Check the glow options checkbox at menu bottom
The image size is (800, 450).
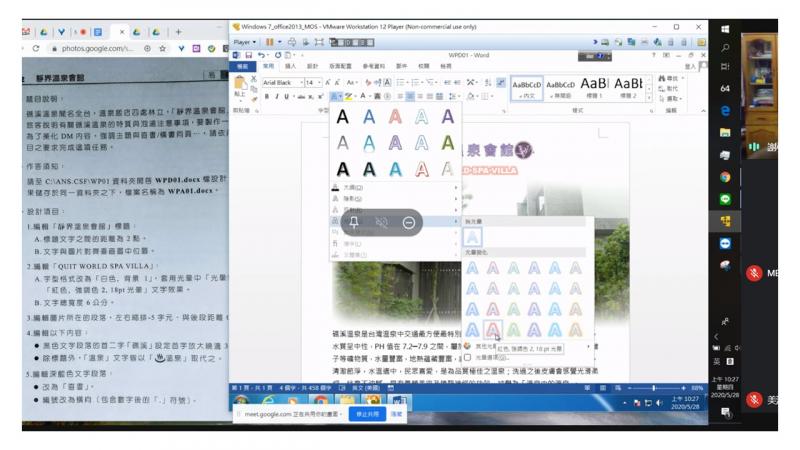pyautogui.click(x=467, y=358)
